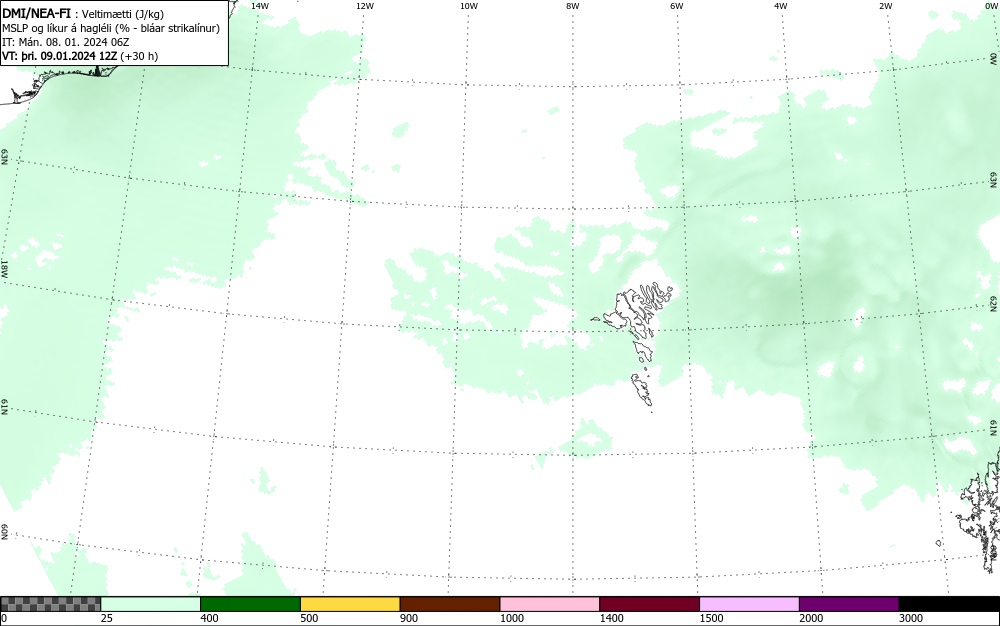Click the "VT: Þri. 09.01.2024 12Z" line

60,56
